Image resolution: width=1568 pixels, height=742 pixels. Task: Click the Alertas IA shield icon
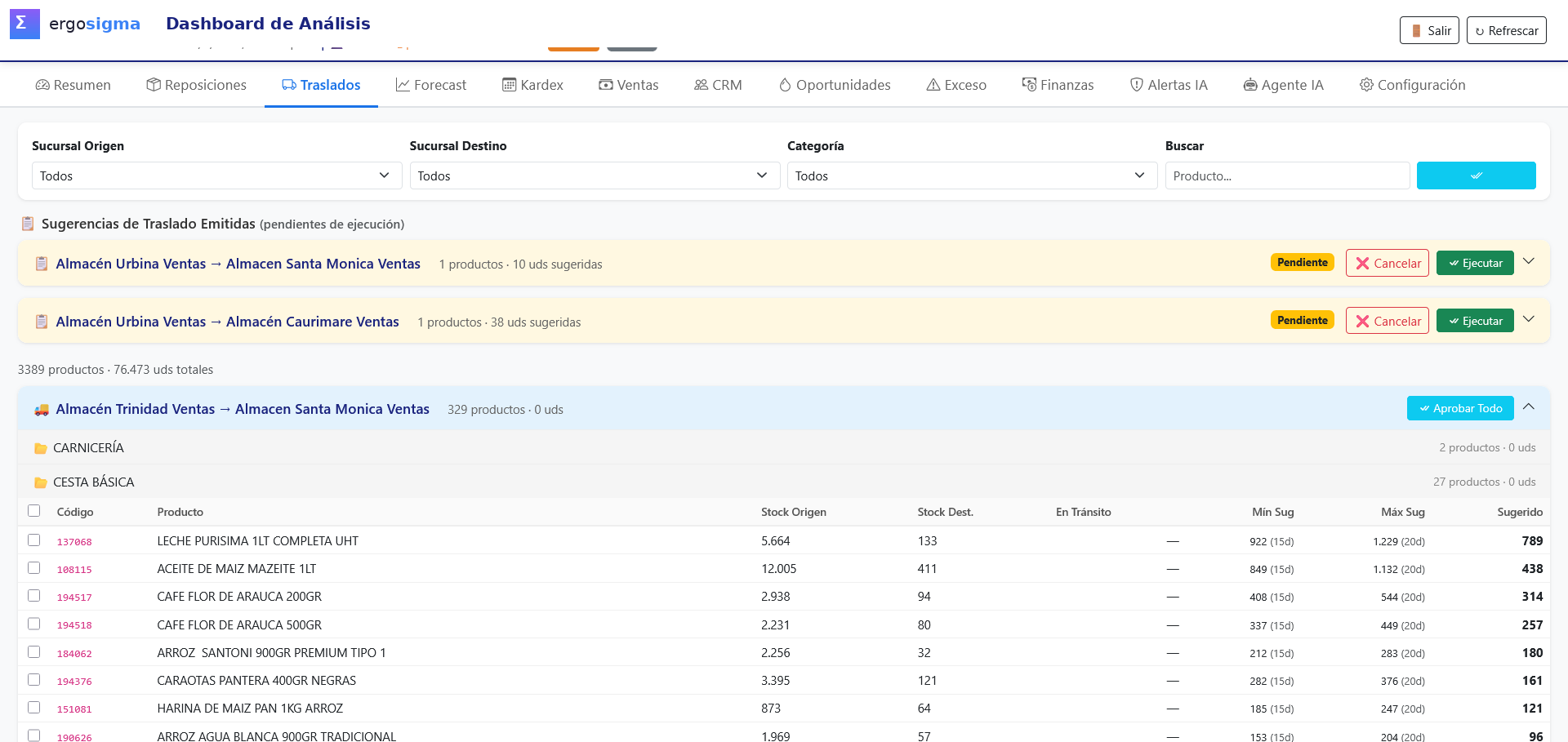1136,85
